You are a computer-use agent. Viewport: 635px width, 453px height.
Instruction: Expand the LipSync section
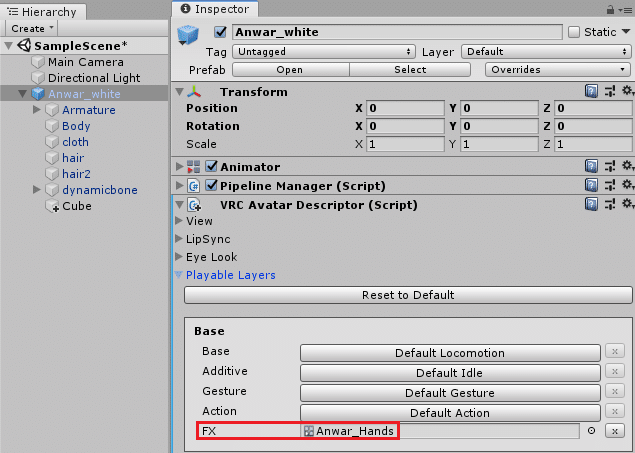point(179,239)
